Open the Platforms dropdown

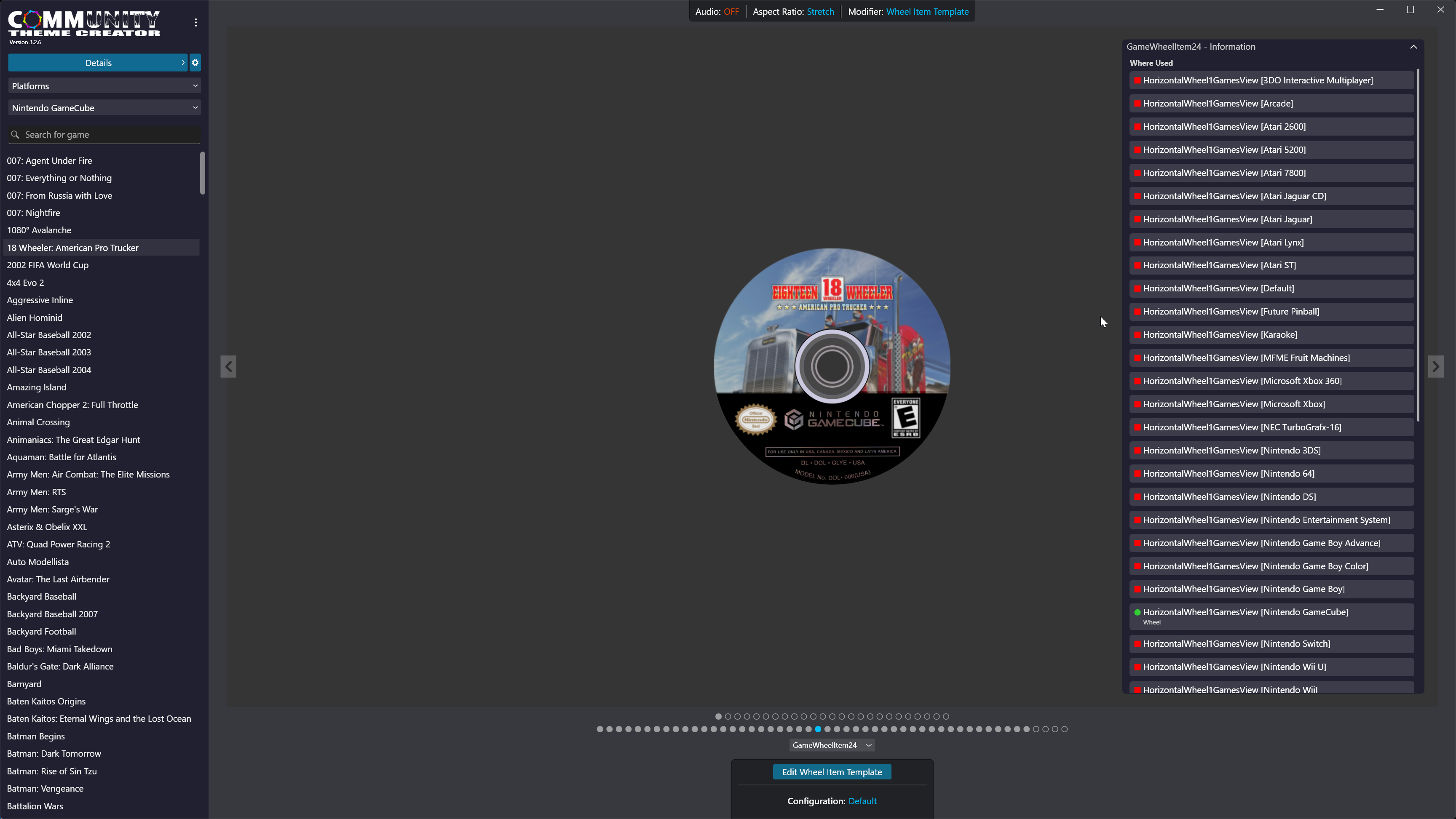coord(104,86)
